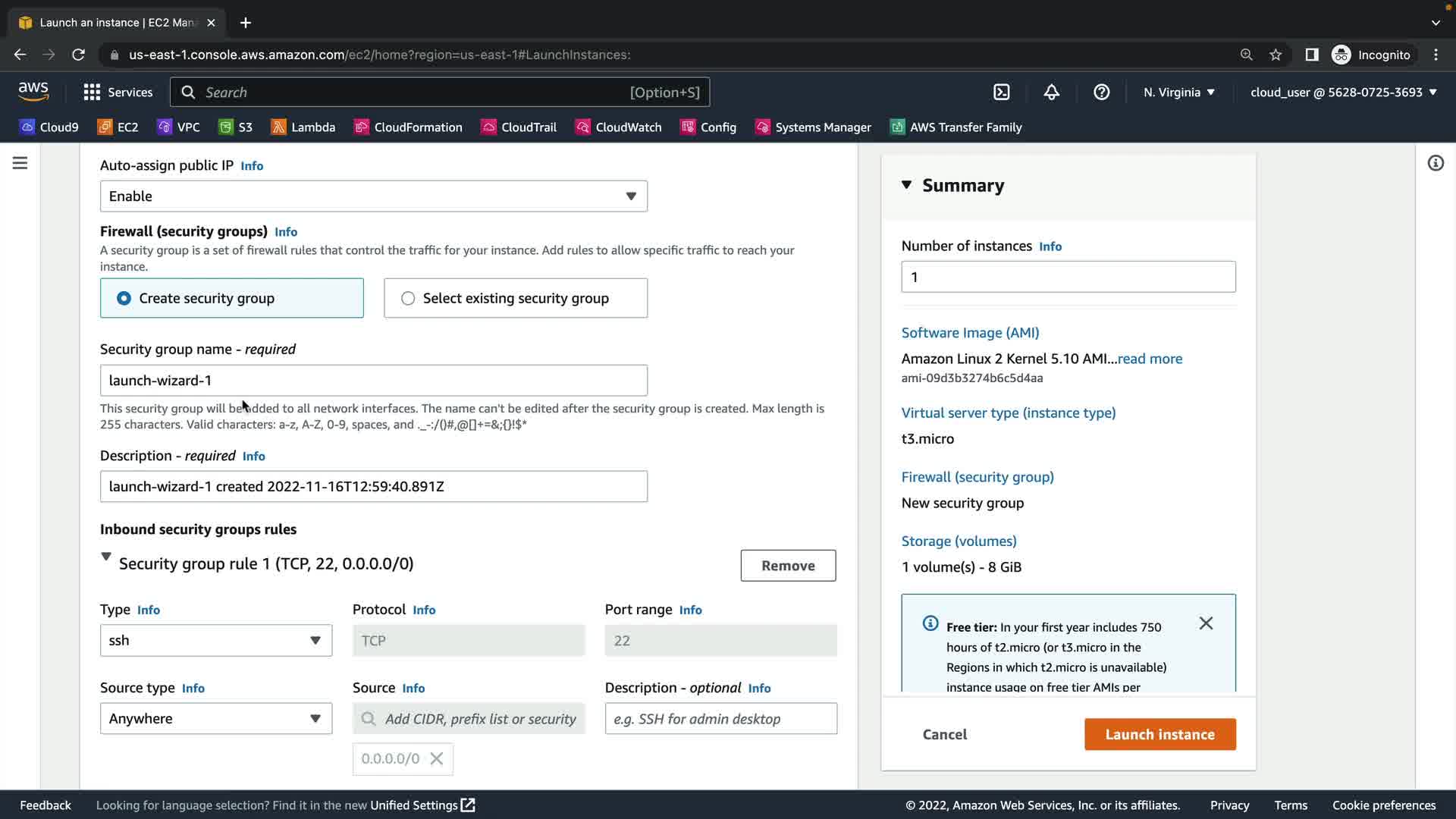Click the orange Launch instance button
Screen dimensions: 1456x819
point(1159,735)
